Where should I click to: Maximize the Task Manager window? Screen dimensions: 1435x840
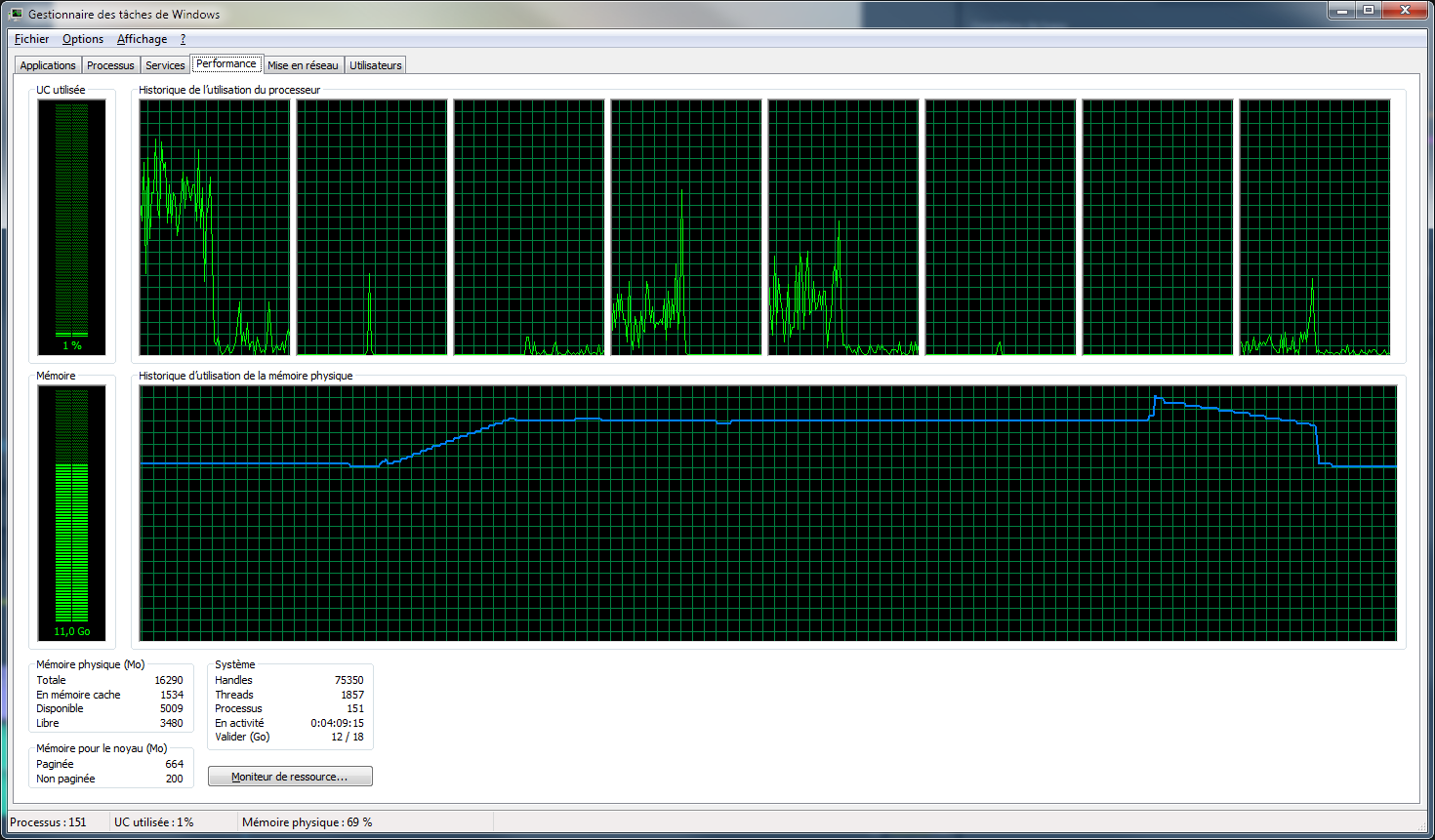[x=1369, y=11]
